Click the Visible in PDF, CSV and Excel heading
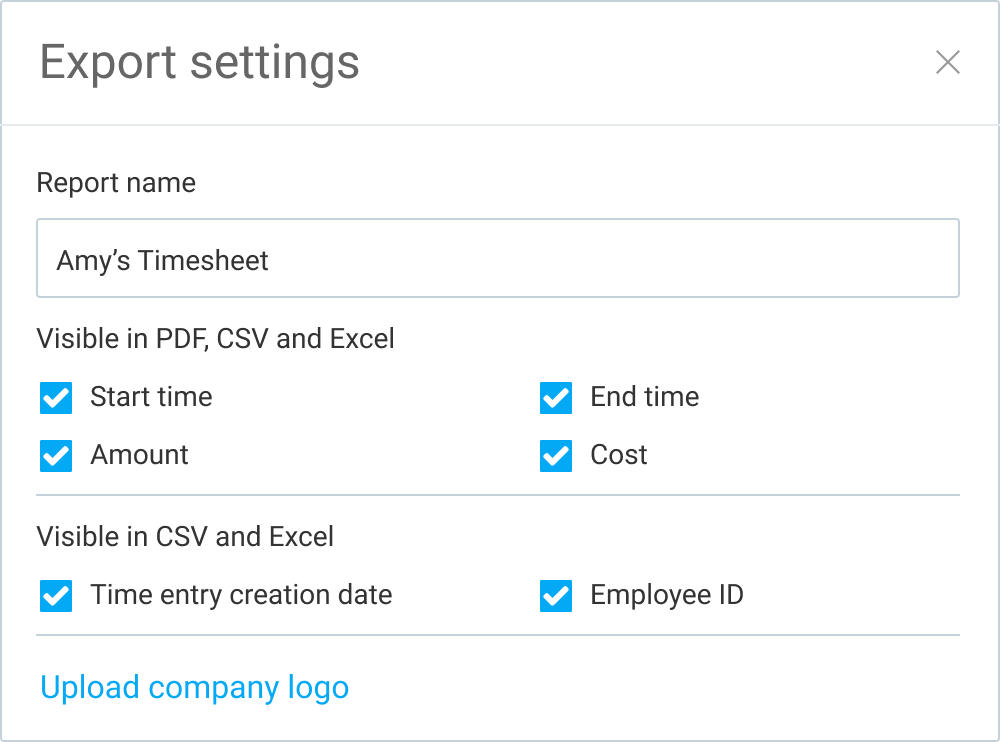 click(x=216, y=339)
